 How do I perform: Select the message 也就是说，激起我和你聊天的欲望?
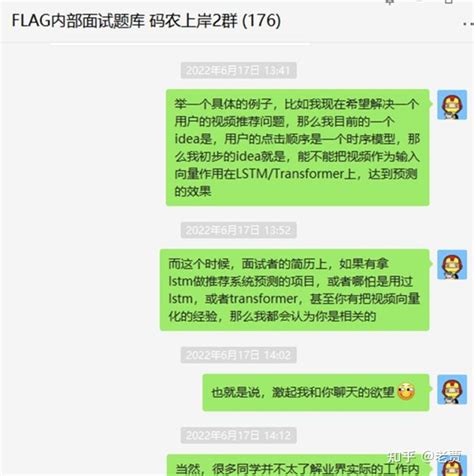tap(316, 392)
